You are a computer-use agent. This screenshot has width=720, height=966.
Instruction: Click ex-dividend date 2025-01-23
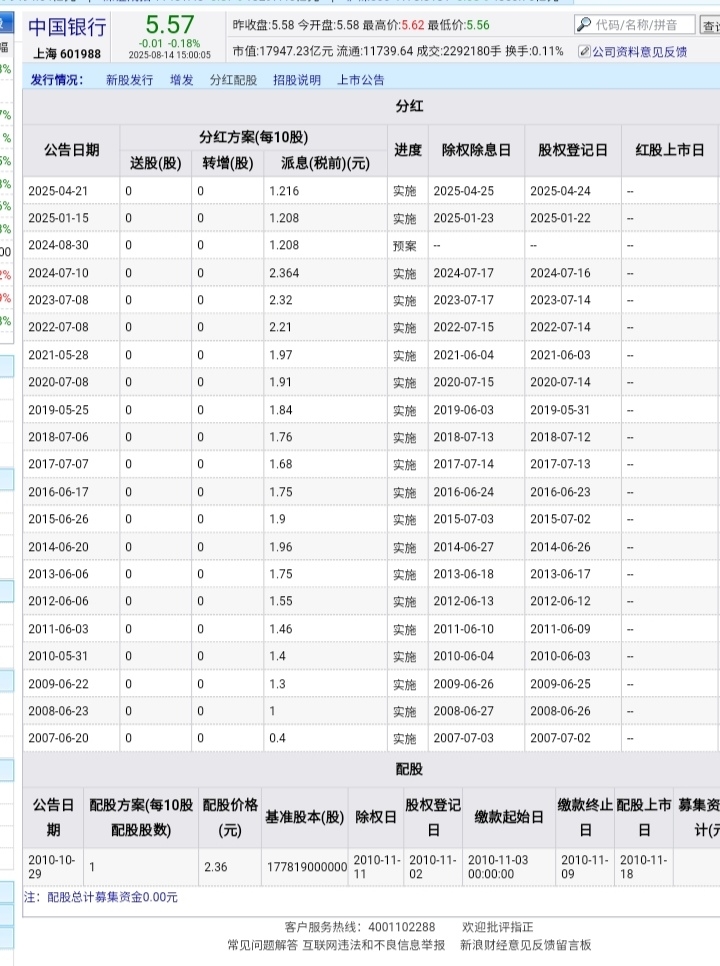(x=464, y=218)
